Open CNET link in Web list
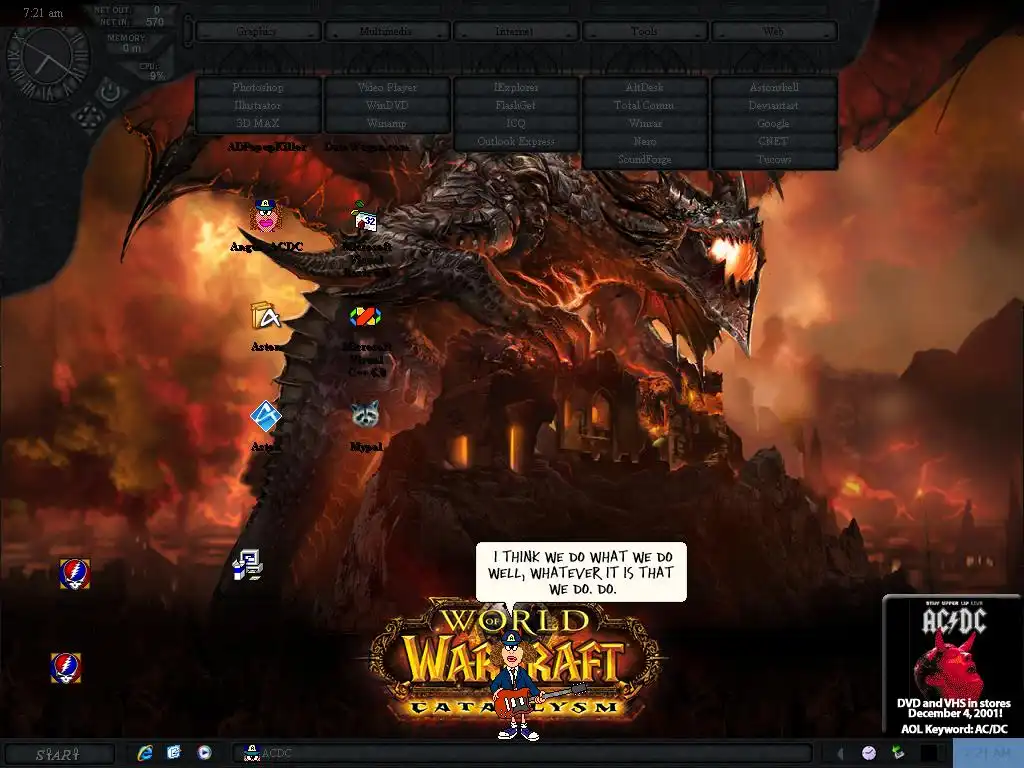Viewport: 1024px width, 768px height. pos(775,141)
